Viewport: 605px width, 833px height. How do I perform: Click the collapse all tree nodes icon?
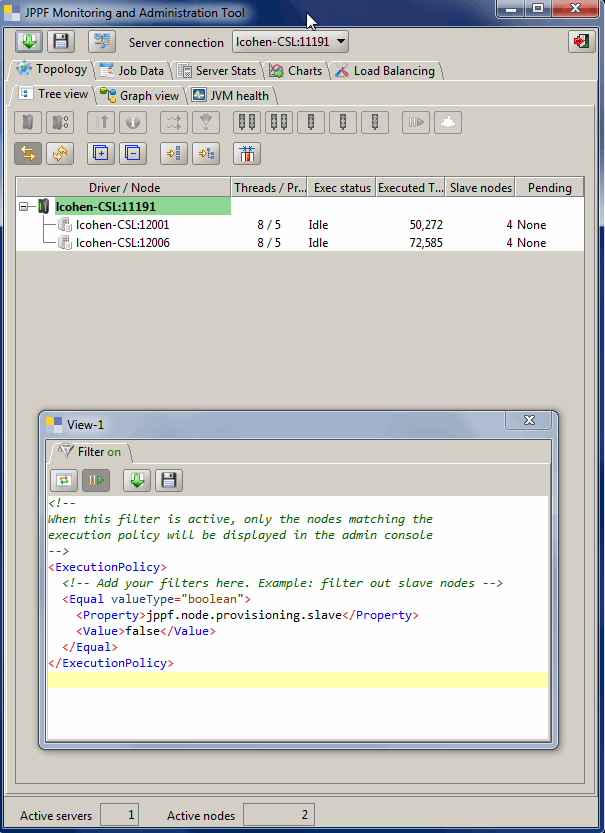tap(132, 153)
